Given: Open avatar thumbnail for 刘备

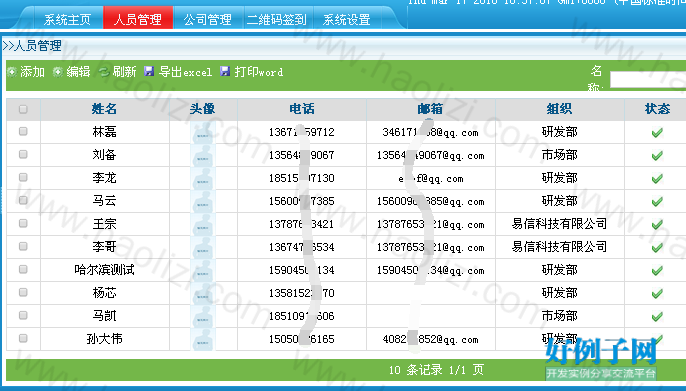Looking at the screenshot, I should 203,155.
